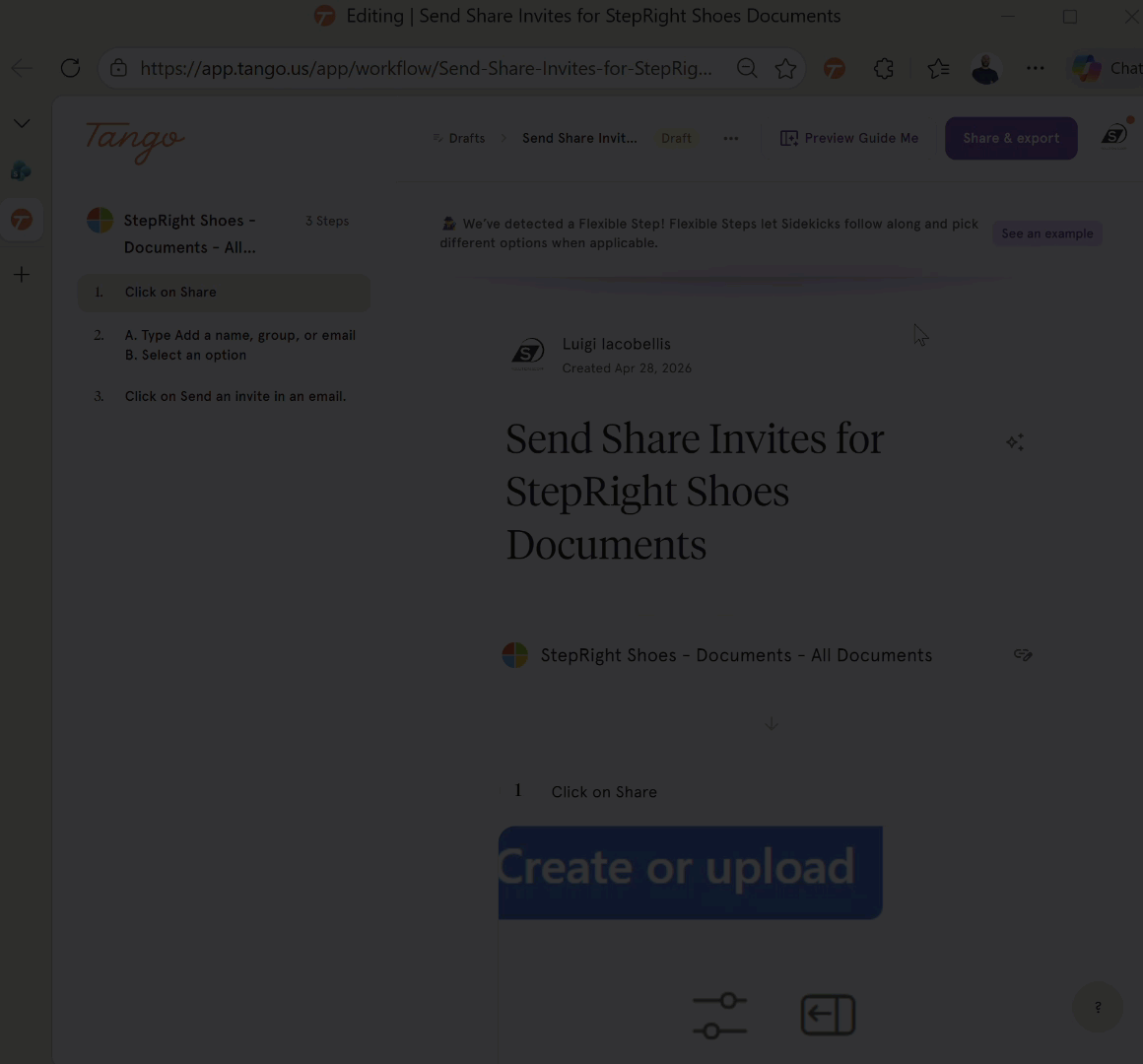Open the browser Settings and more menu
The width and height of the screenshot is (1143, 1064).
pos(1036,69)
